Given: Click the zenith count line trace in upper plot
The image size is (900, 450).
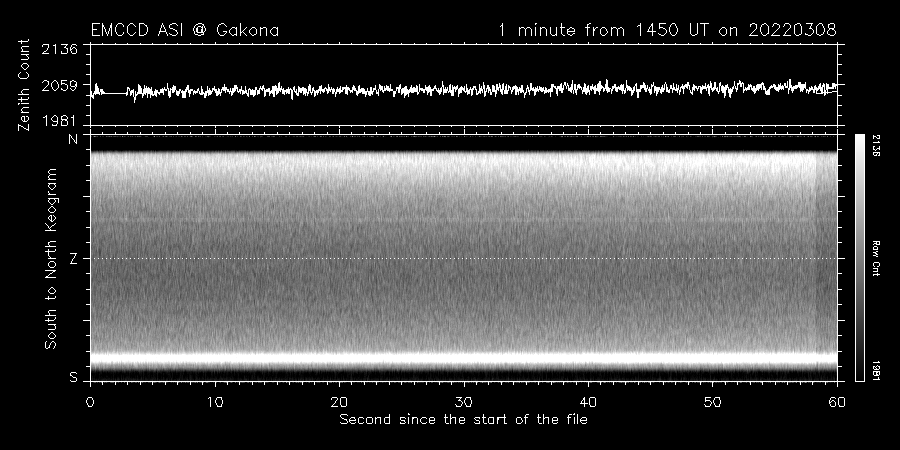Looking at the screenshot, I should click(464, 90).
